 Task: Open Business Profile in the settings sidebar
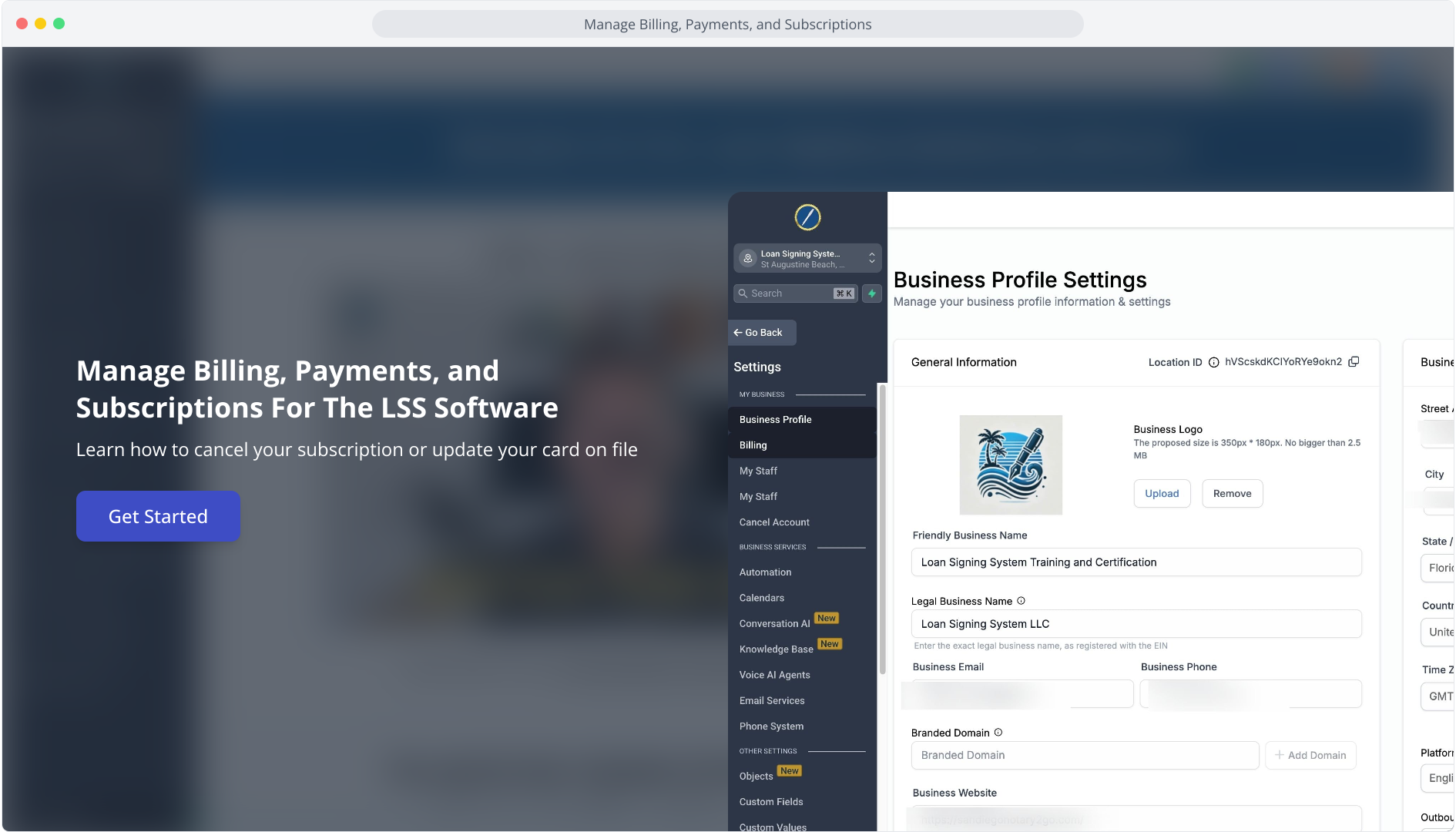click(x=802, y=420)
